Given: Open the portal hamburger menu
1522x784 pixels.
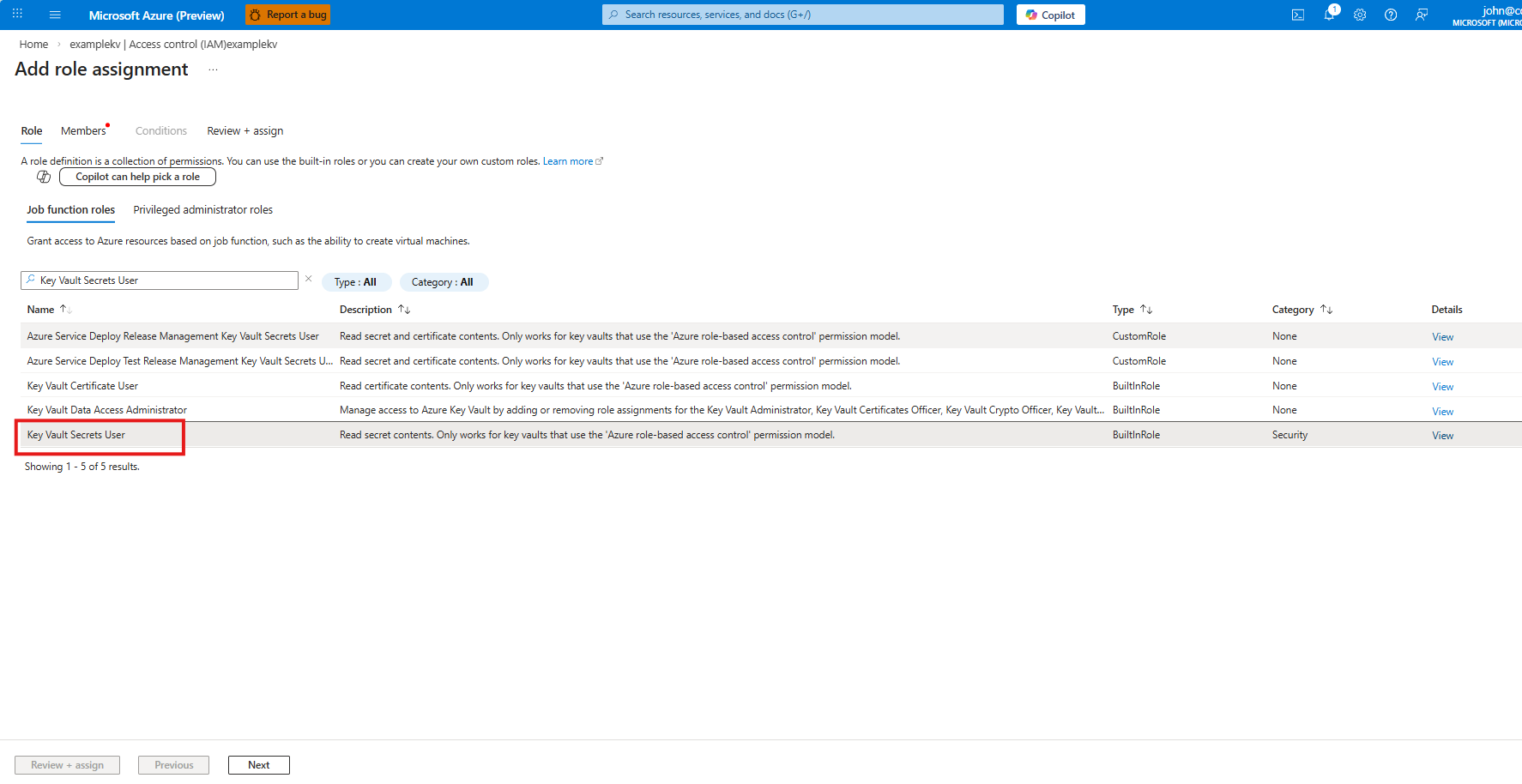Looking at the screenshot, I should pos(55,15).
